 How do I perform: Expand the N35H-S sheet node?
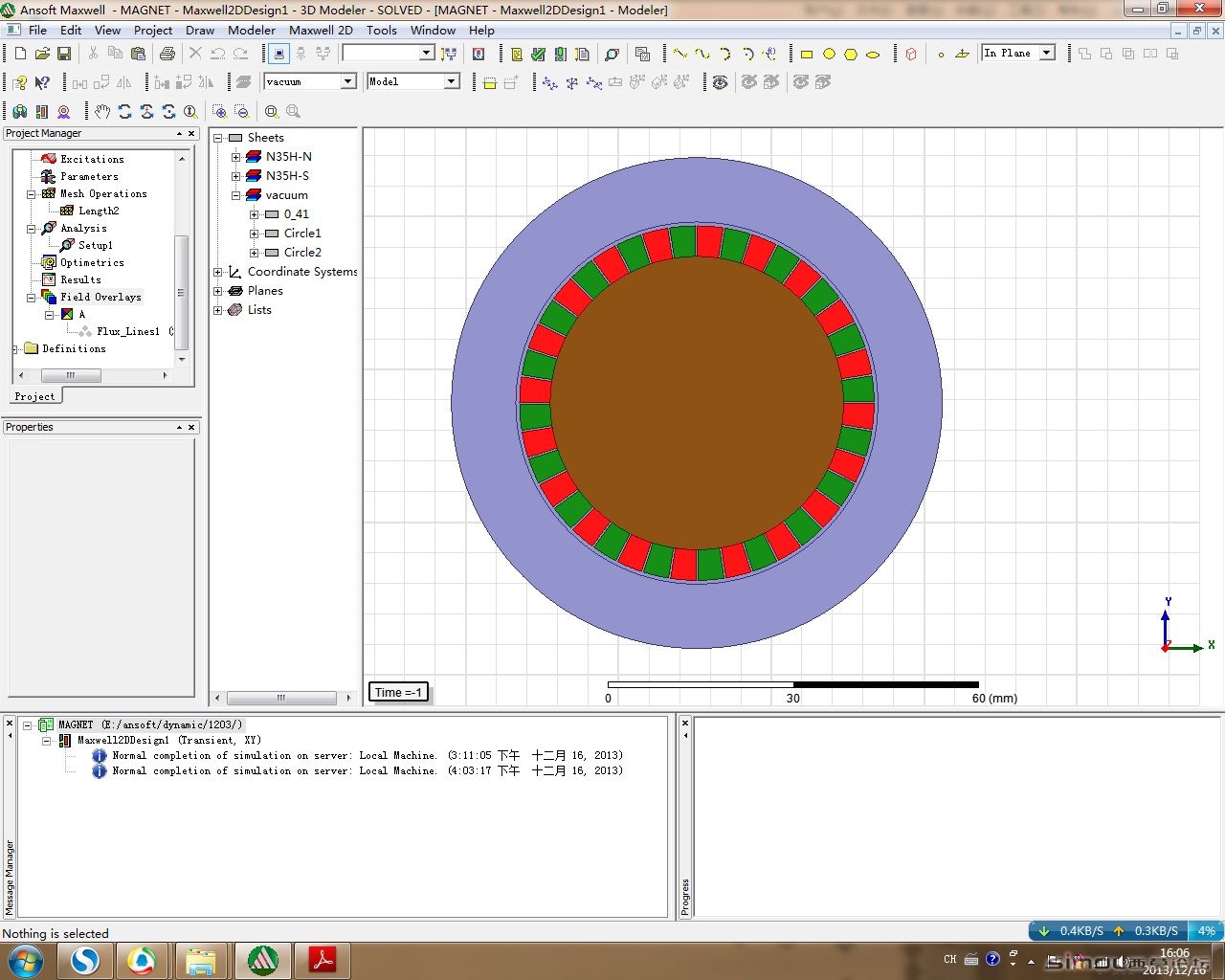tap(236, 176)
